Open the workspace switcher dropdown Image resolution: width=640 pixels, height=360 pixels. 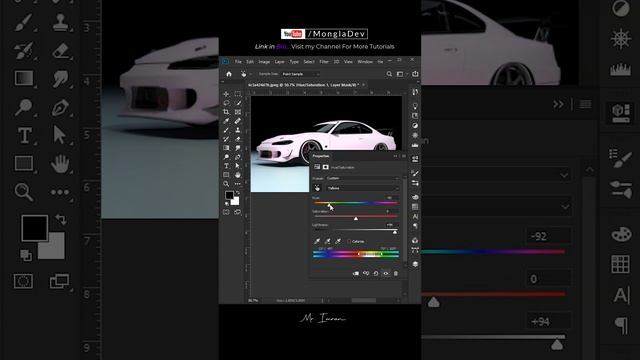(401, 74)
